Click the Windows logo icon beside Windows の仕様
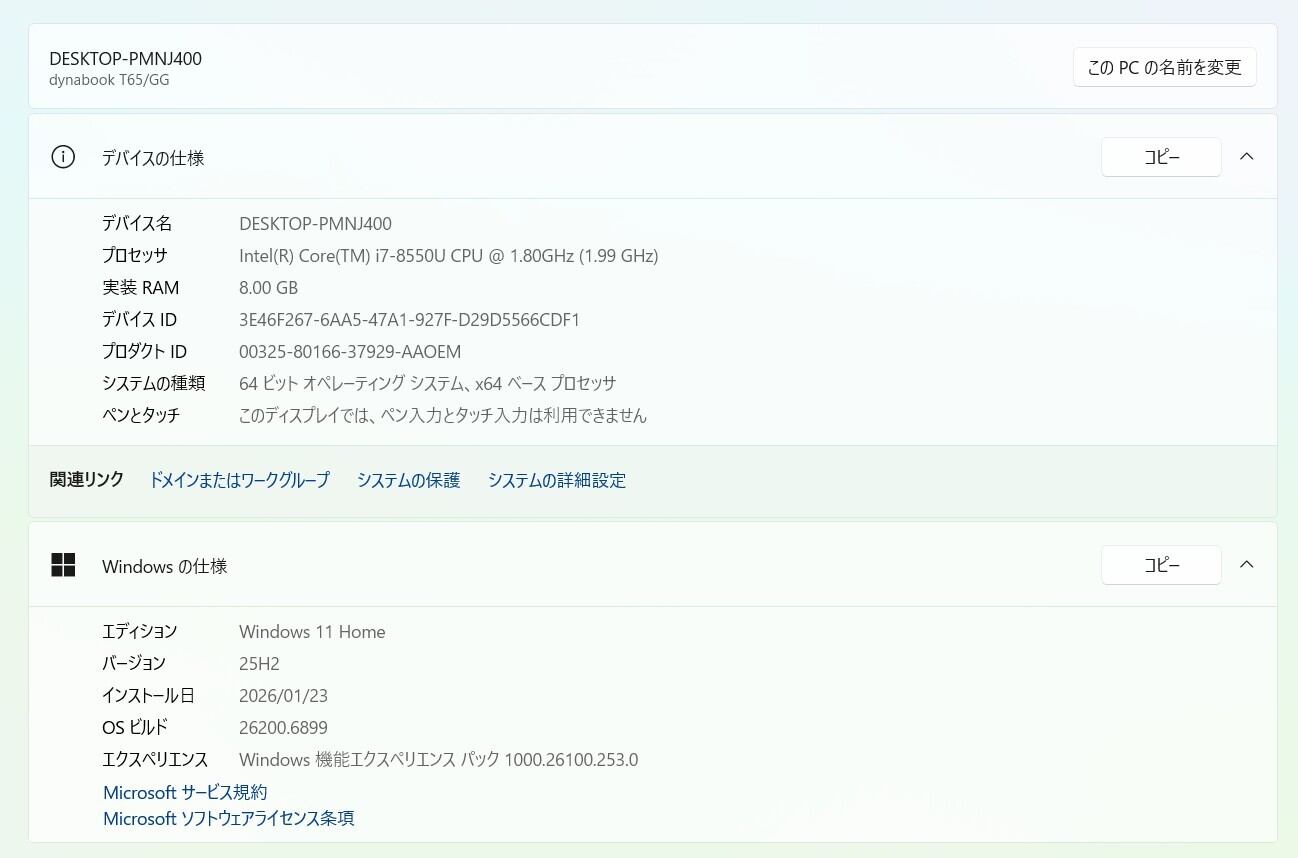1298x858 pixels. tap(63, 565)
